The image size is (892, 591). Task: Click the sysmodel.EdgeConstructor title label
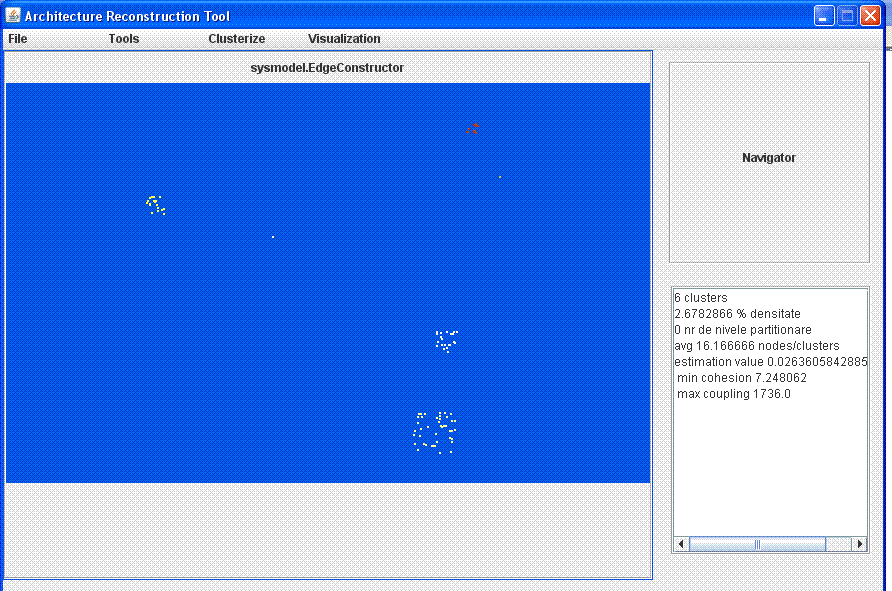[x=327, y=68]
